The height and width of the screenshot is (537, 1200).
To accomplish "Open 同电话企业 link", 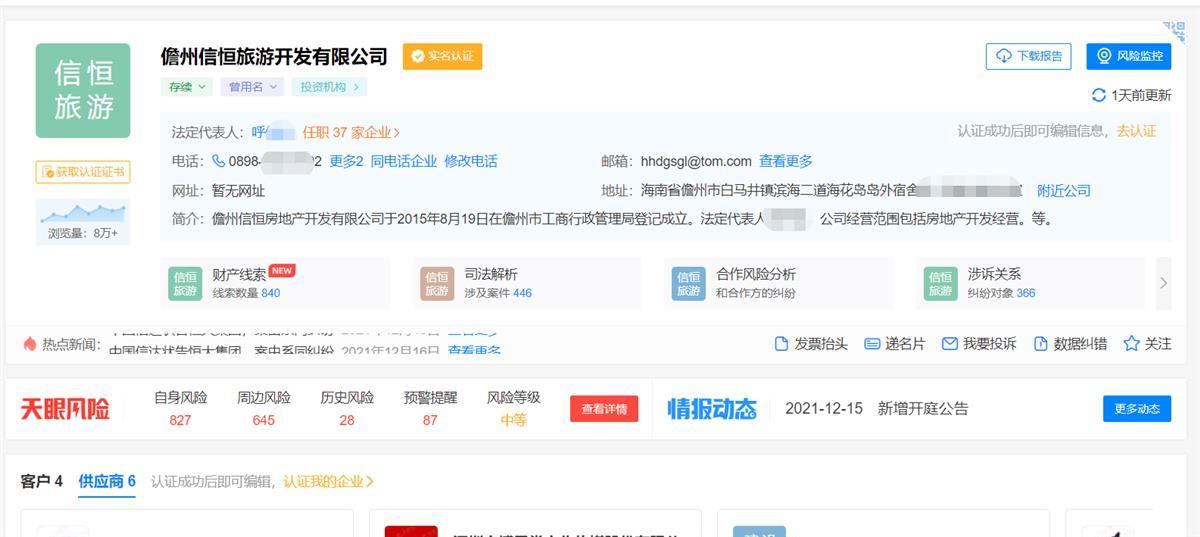I will pos(404,161).
